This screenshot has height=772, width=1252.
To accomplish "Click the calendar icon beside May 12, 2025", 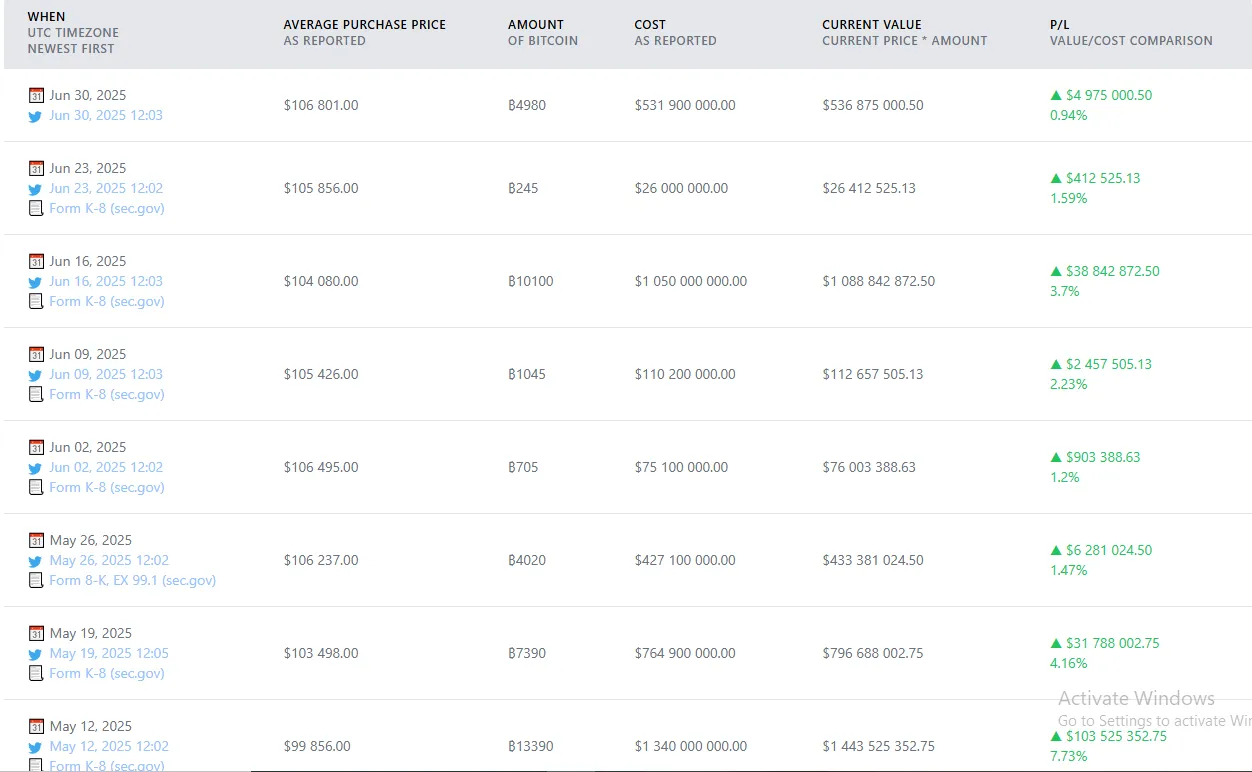I will (x=36, y=726).
